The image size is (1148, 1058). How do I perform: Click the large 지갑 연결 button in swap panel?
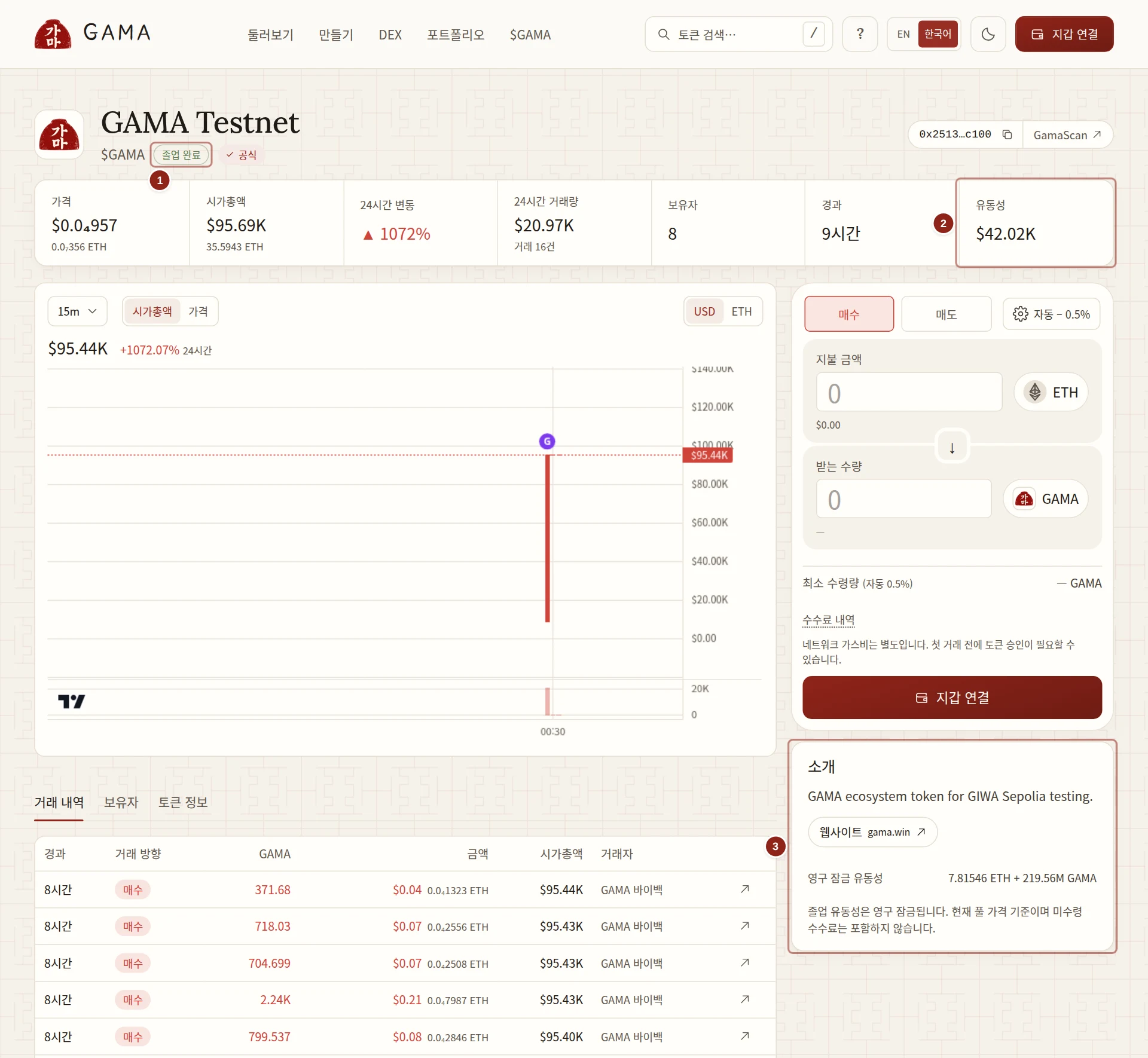pyautogui.click(x=952, y=698)
